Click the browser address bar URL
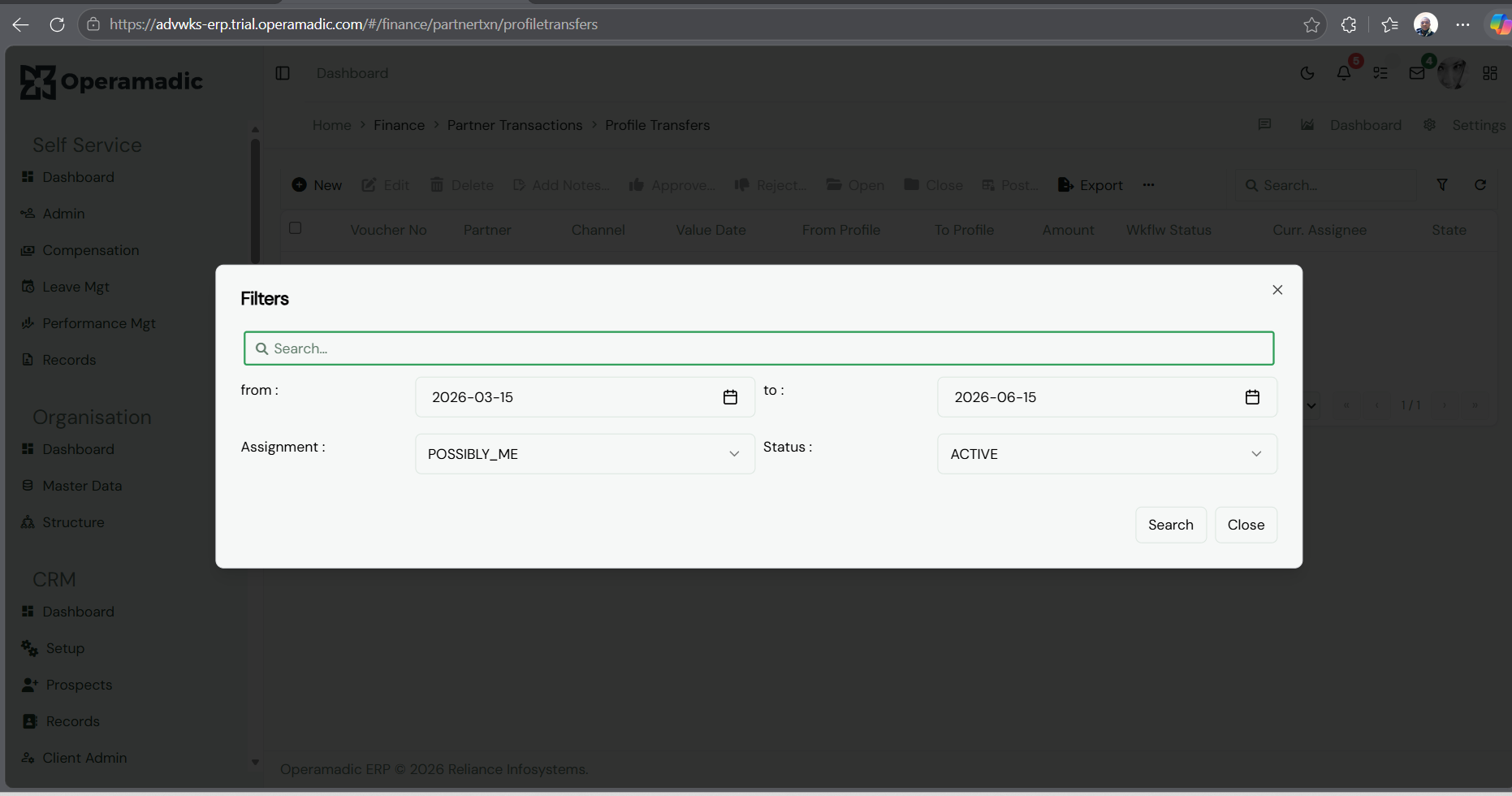The image size is (1512, 796). (x=353, y=24)
